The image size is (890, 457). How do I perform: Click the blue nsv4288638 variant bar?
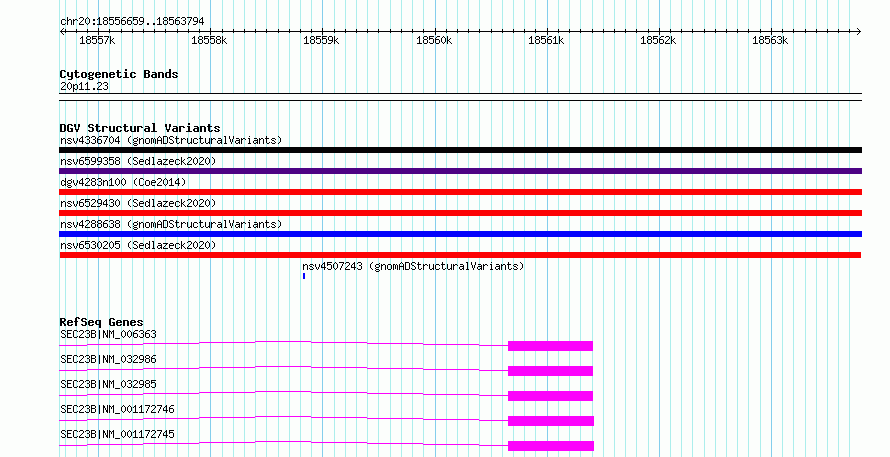460,234
